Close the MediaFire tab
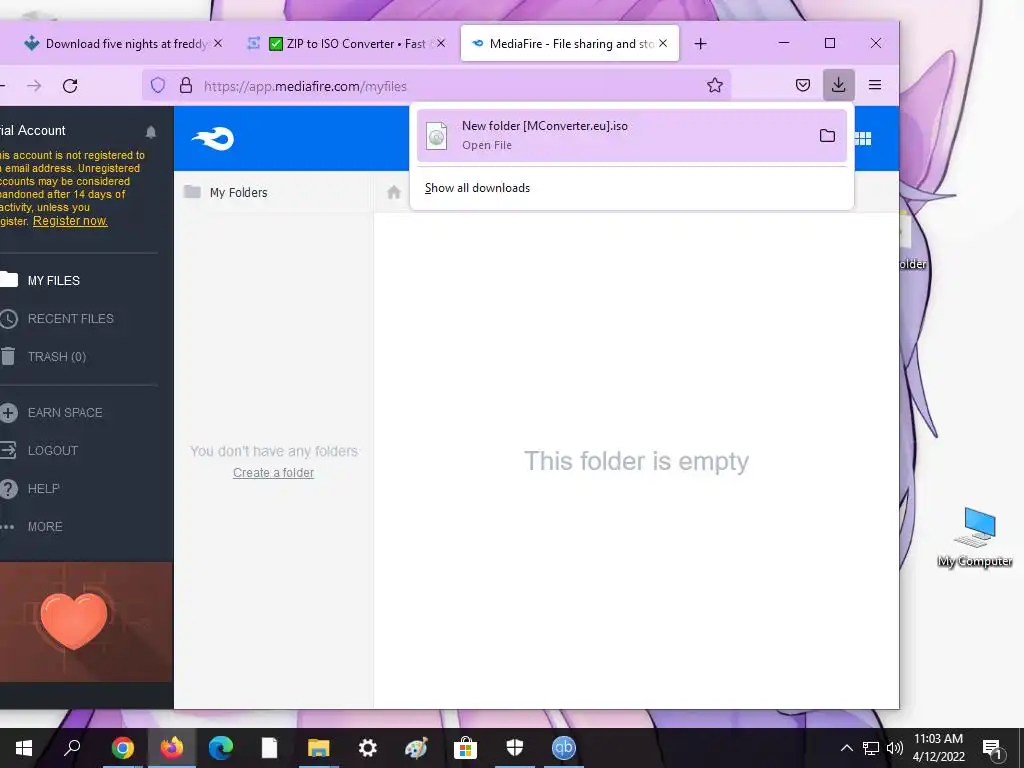1024x768 pixels. pos(663,43)
